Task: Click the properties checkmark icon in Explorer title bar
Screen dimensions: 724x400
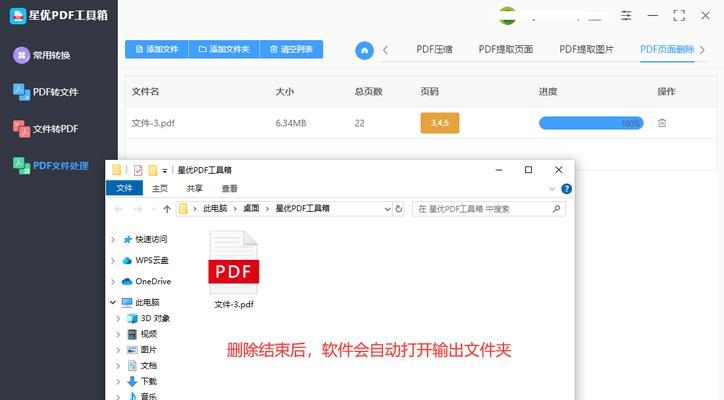Action: 138,170
